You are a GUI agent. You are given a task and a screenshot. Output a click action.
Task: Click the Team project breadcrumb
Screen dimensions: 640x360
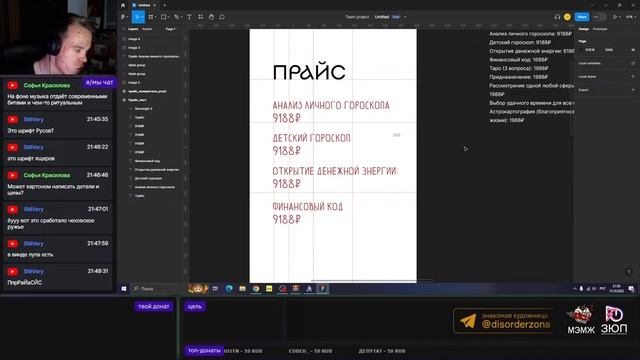(x=357, y=17)
